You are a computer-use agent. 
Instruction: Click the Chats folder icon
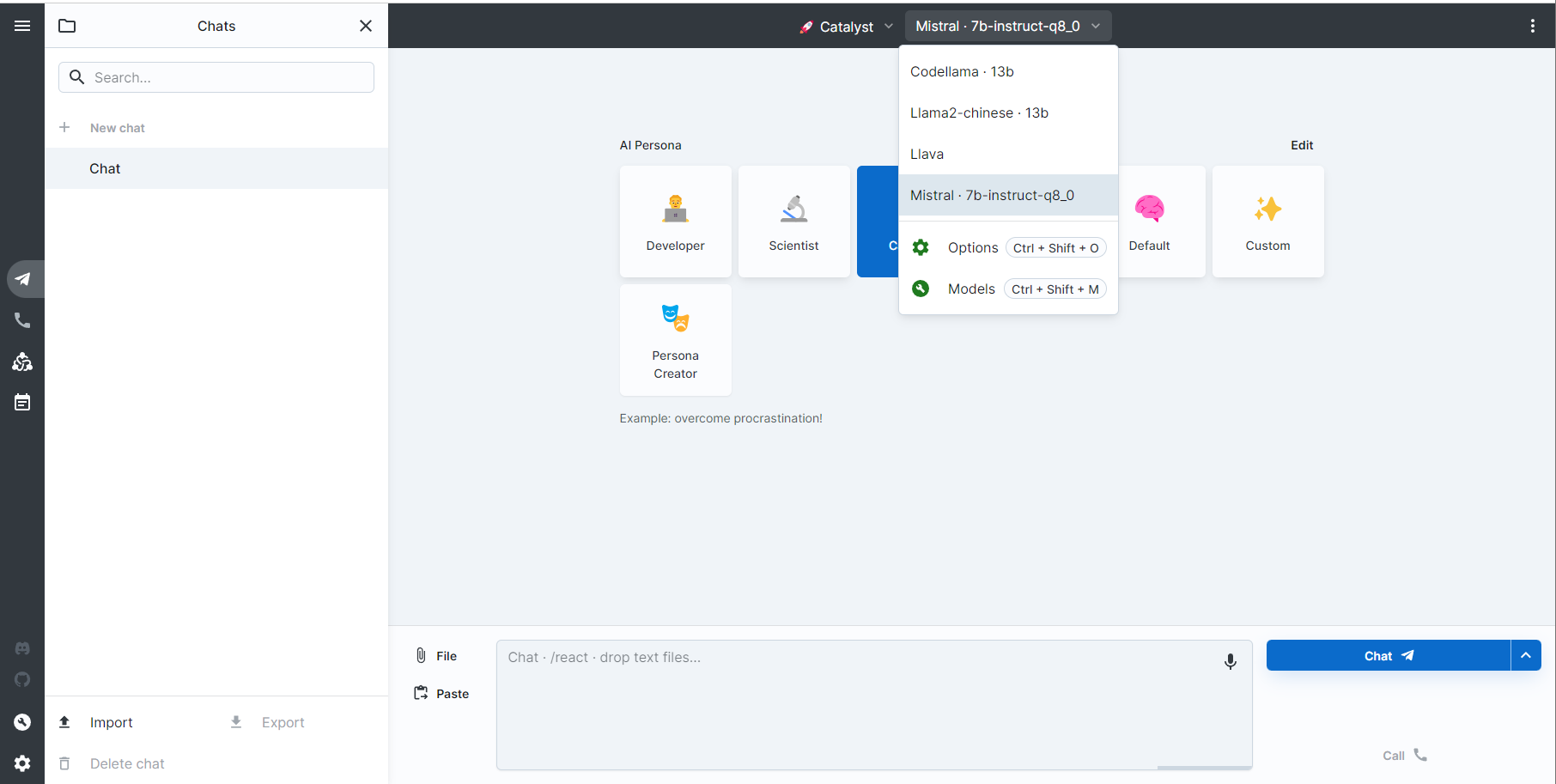click(67, 26)
